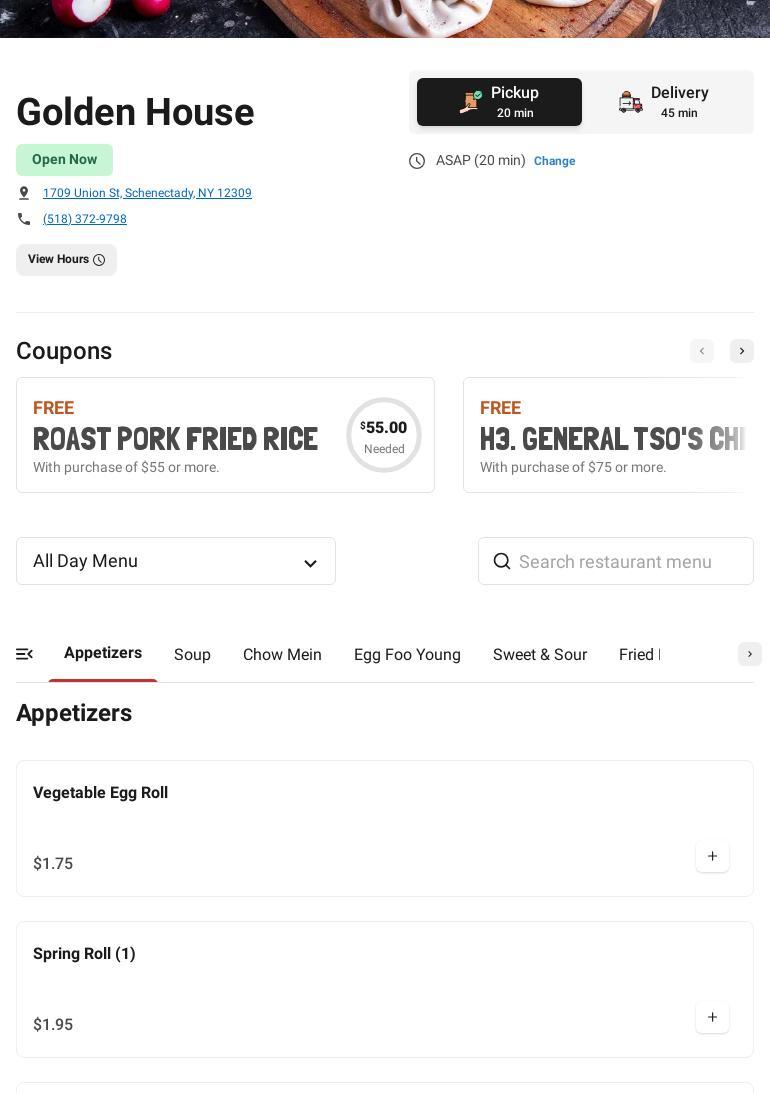Select the Roast Pork Fried Rice coupon

pyautogui.click(x=225, y=435)
